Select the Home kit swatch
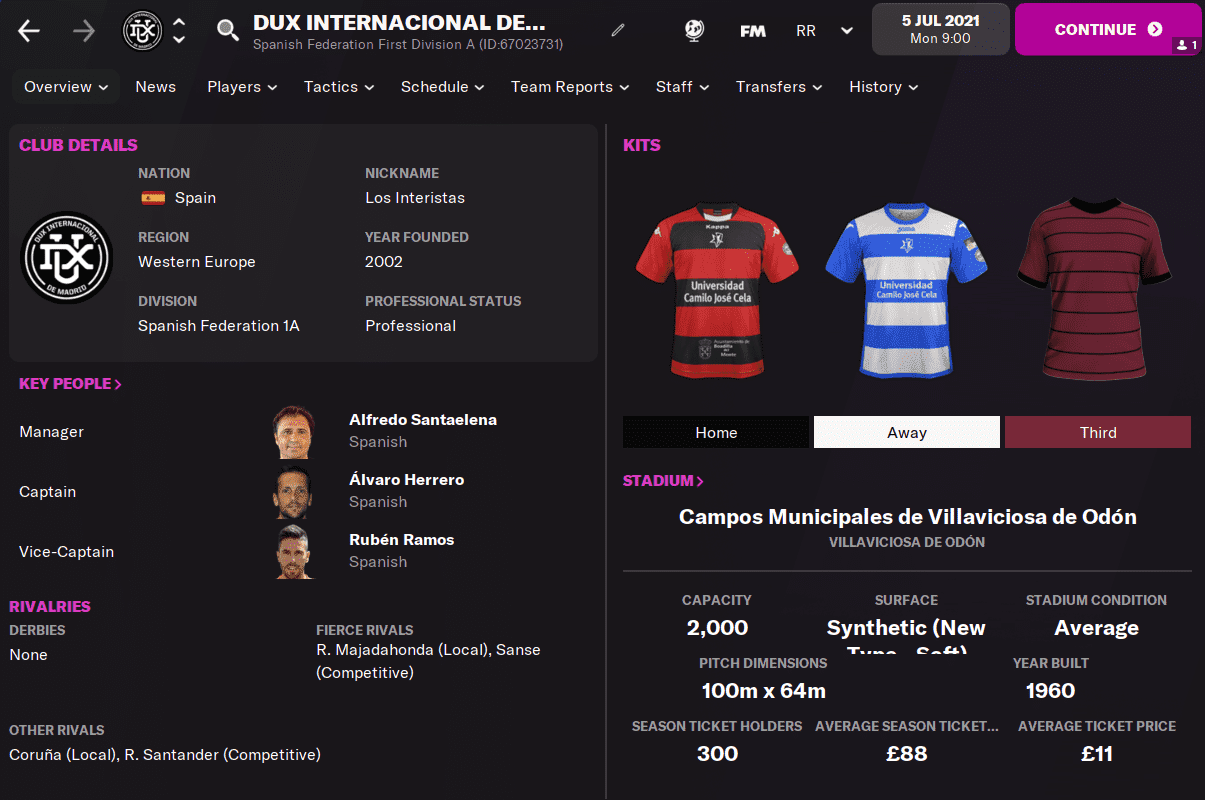1205x800 pixels. (716, 432)
